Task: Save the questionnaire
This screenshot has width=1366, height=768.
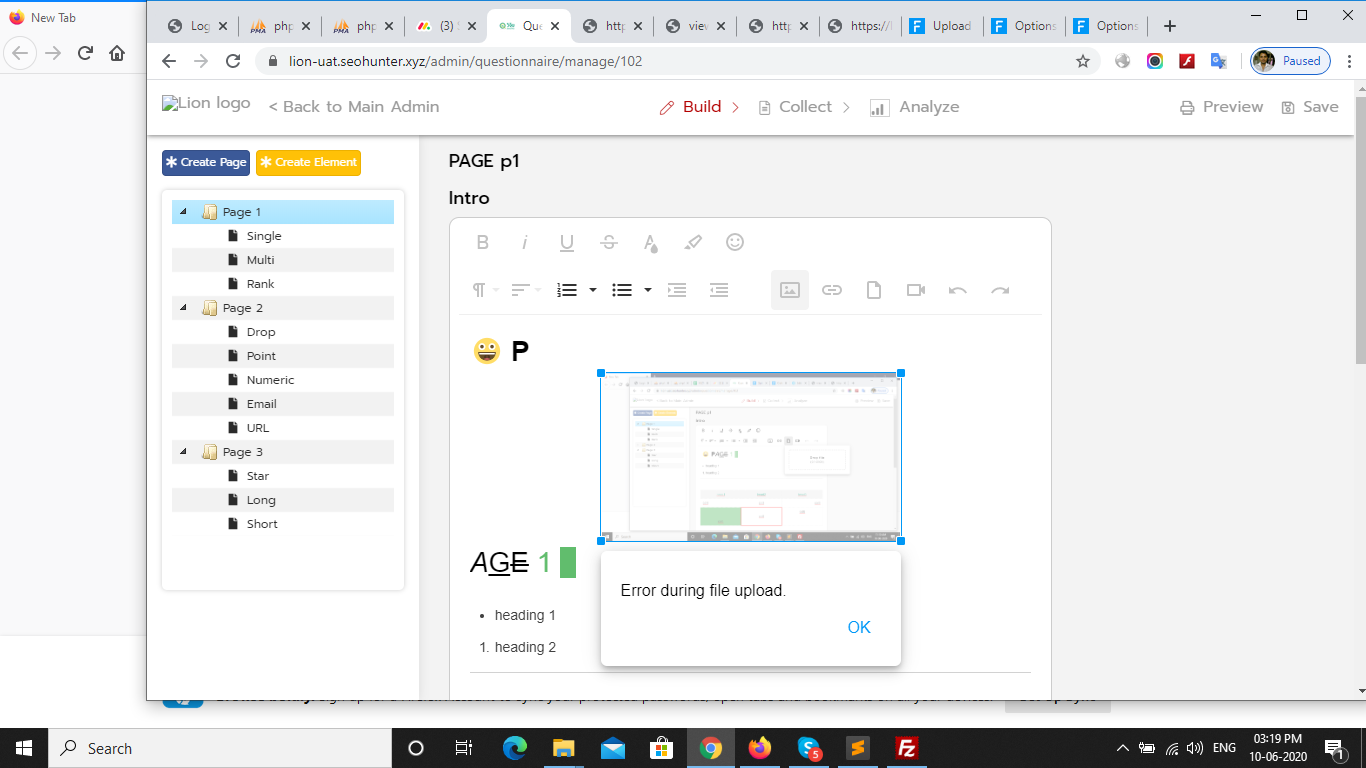Action: point(1310,107)
